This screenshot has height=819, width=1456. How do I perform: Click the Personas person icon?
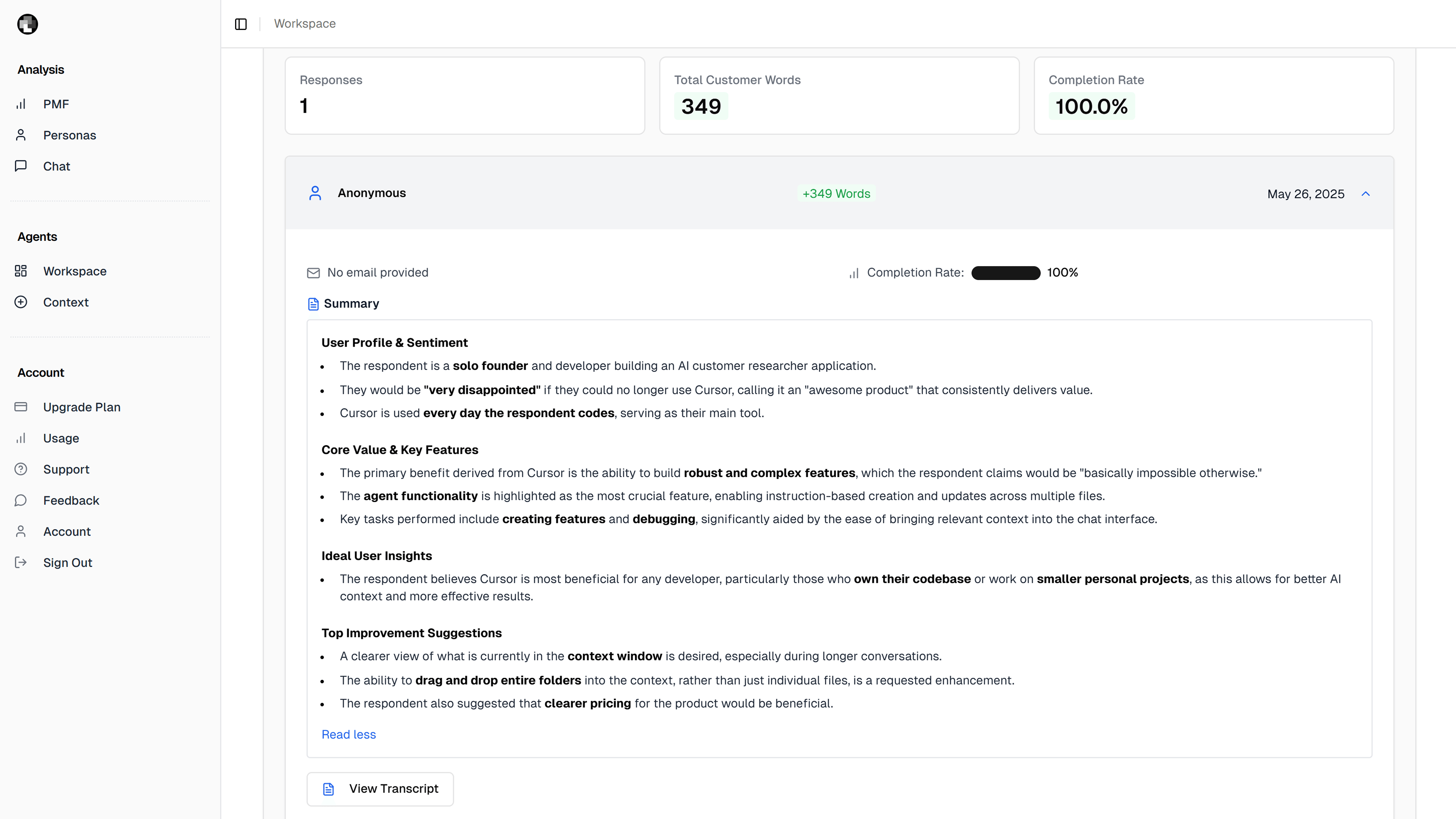pyautogui.click(x=21, y=135)
